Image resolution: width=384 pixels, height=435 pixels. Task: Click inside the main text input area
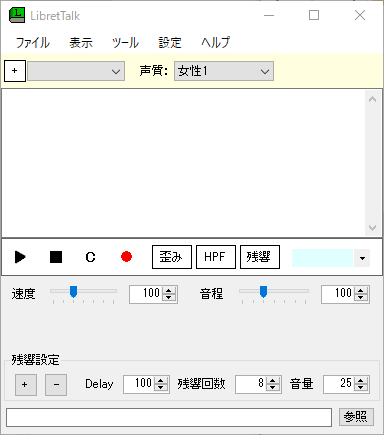coord(183,163)
